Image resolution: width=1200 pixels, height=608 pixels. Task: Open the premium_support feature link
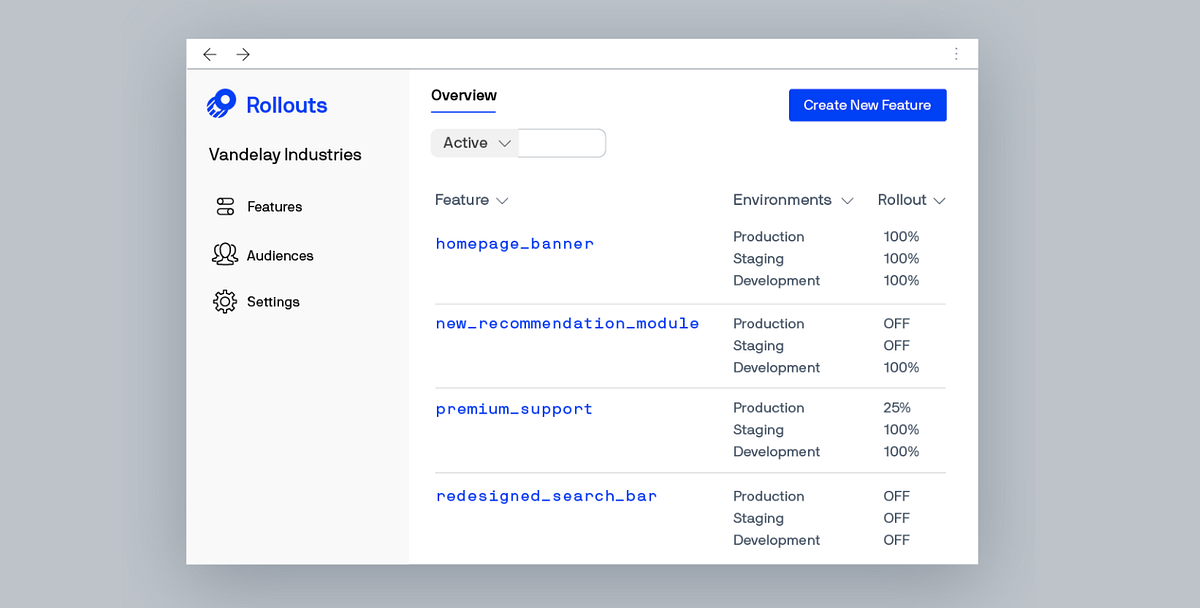tap(514, 409)
